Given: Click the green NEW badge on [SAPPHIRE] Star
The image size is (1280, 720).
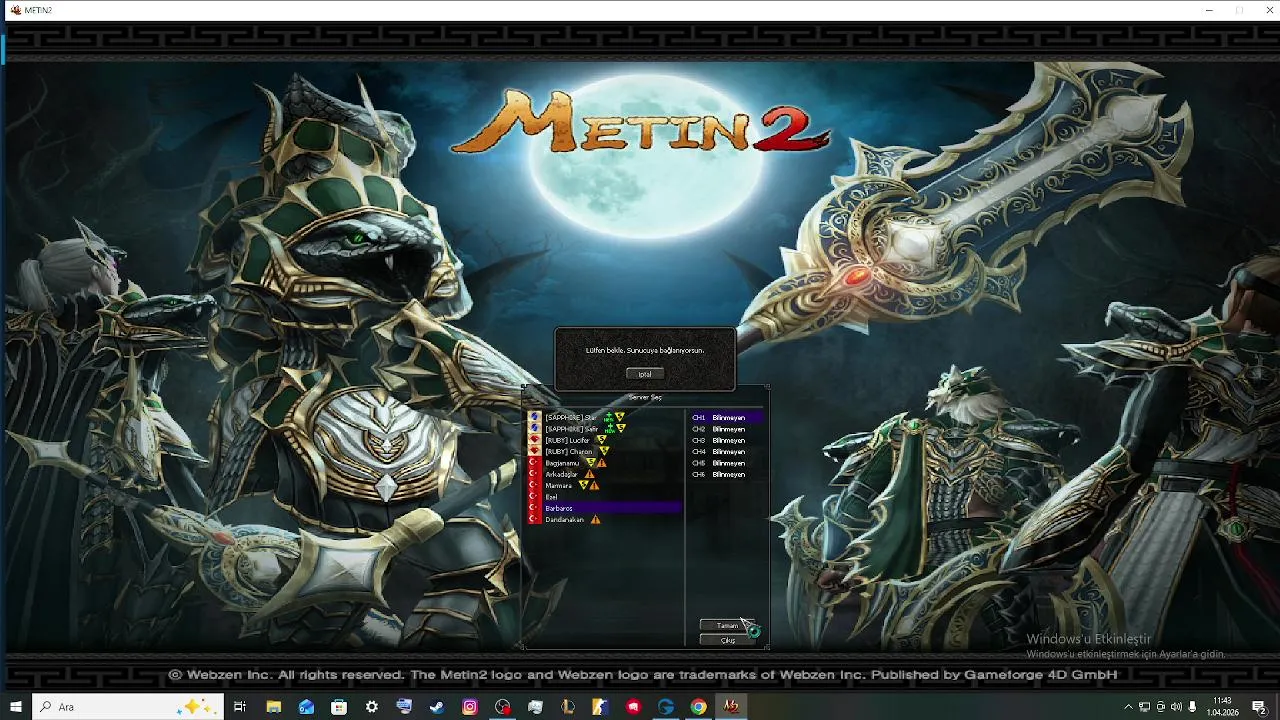Looking at the screenshot, I should click(608, 417).
